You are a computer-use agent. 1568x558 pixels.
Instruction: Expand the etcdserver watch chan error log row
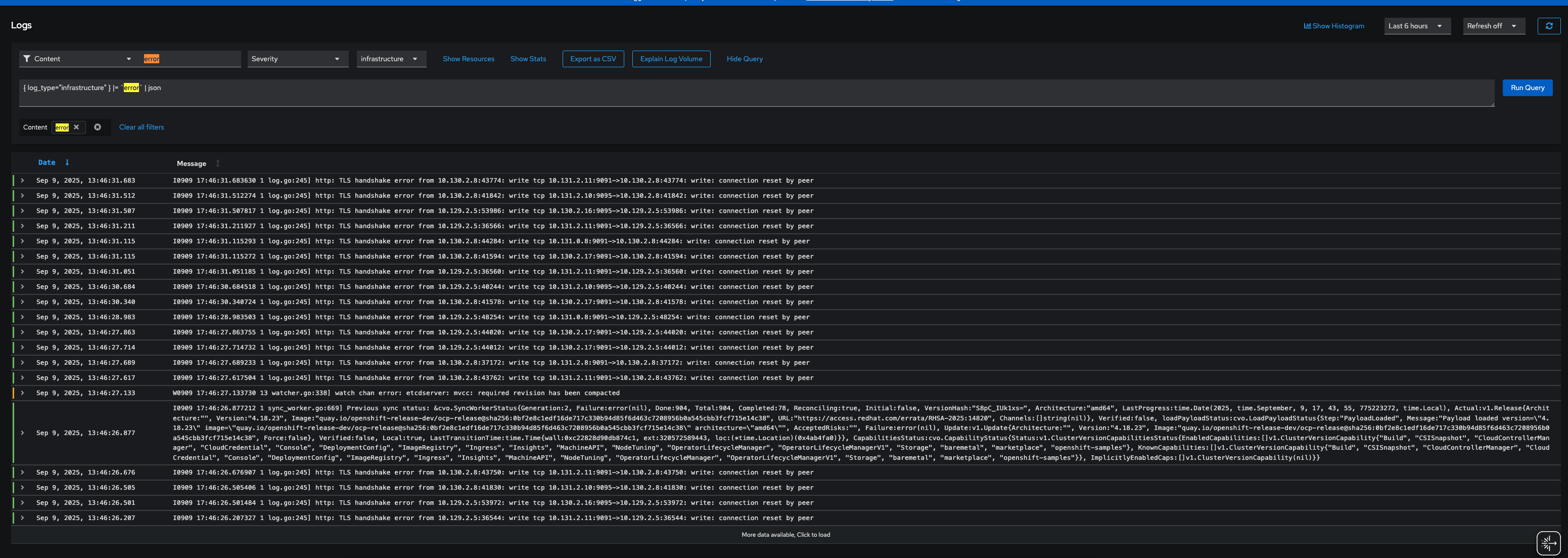(23, 393)
